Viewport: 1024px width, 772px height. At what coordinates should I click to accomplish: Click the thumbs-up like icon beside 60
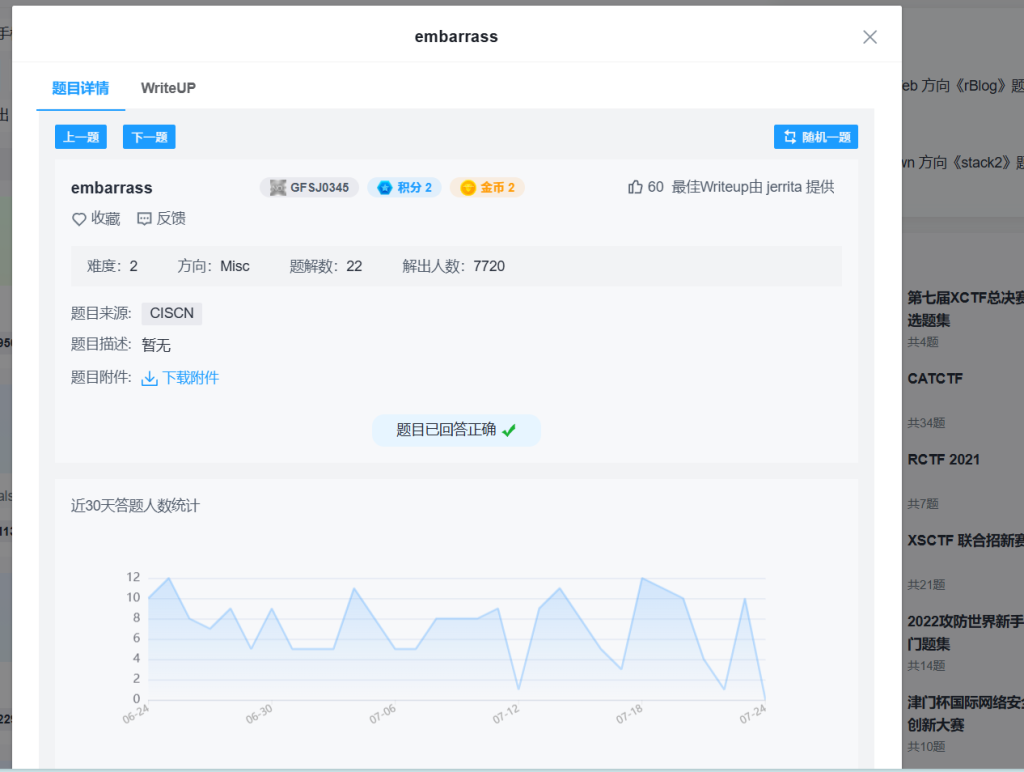[x=635, y=187]
